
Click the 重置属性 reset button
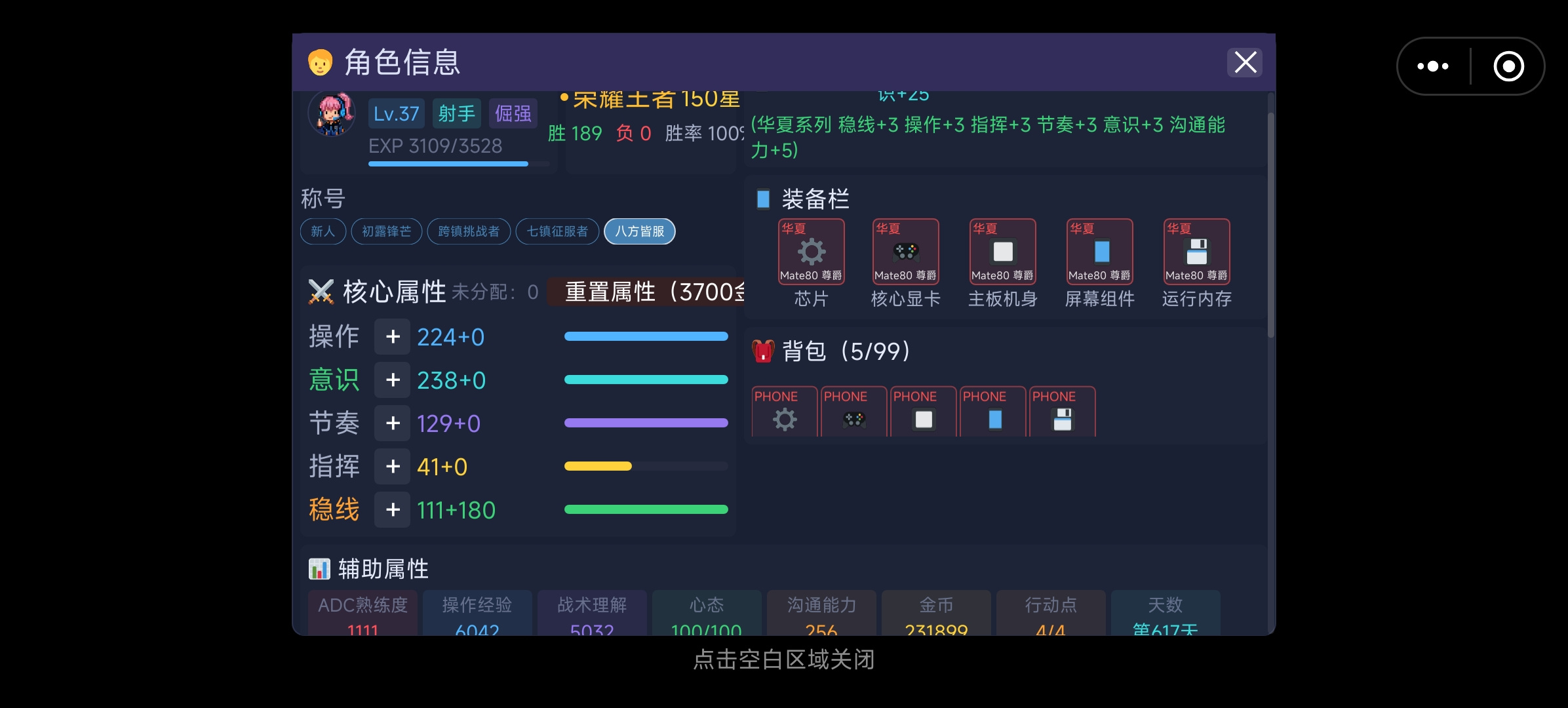pos(646,292)
